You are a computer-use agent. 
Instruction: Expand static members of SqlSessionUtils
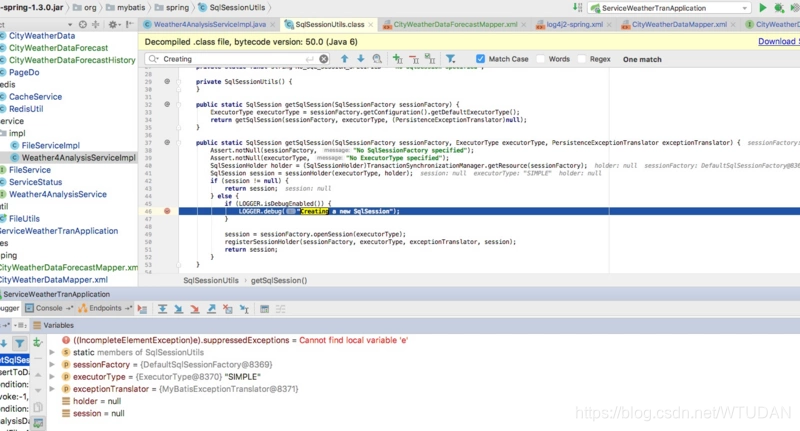52,352
